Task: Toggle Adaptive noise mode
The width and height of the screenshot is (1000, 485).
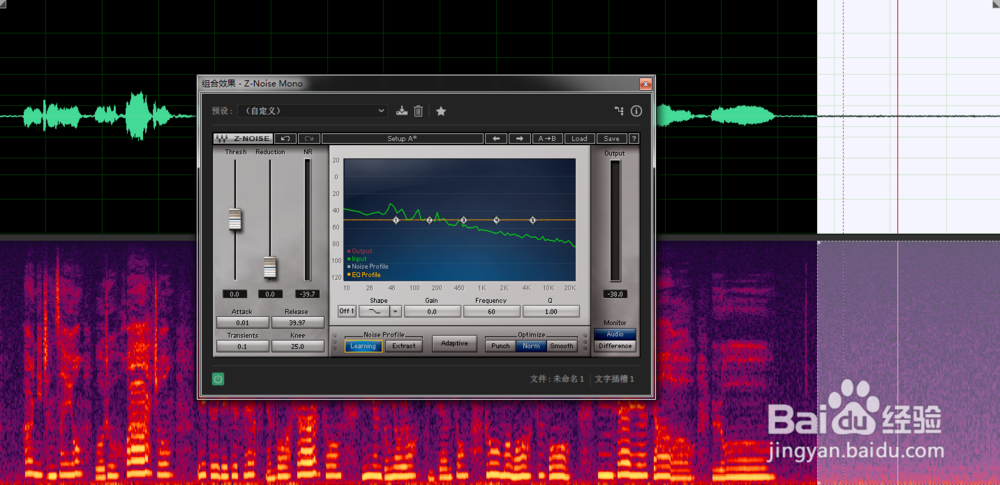Action: pos(454,343)
